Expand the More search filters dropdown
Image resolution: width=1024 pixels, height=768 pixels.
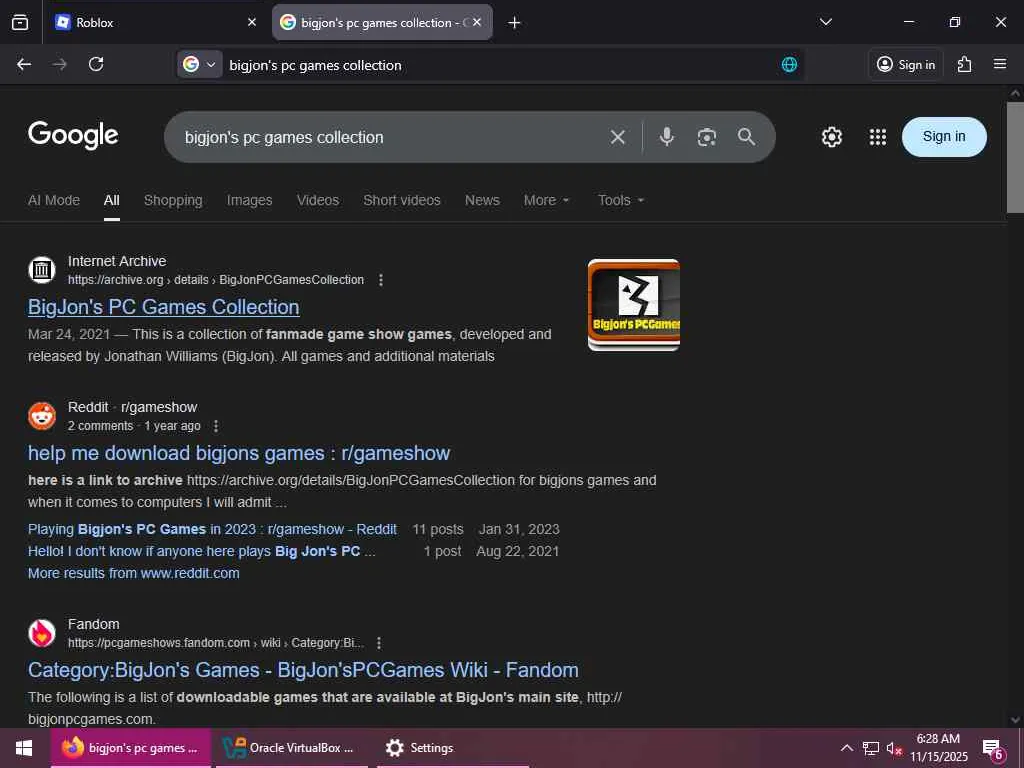coord(547,200)
